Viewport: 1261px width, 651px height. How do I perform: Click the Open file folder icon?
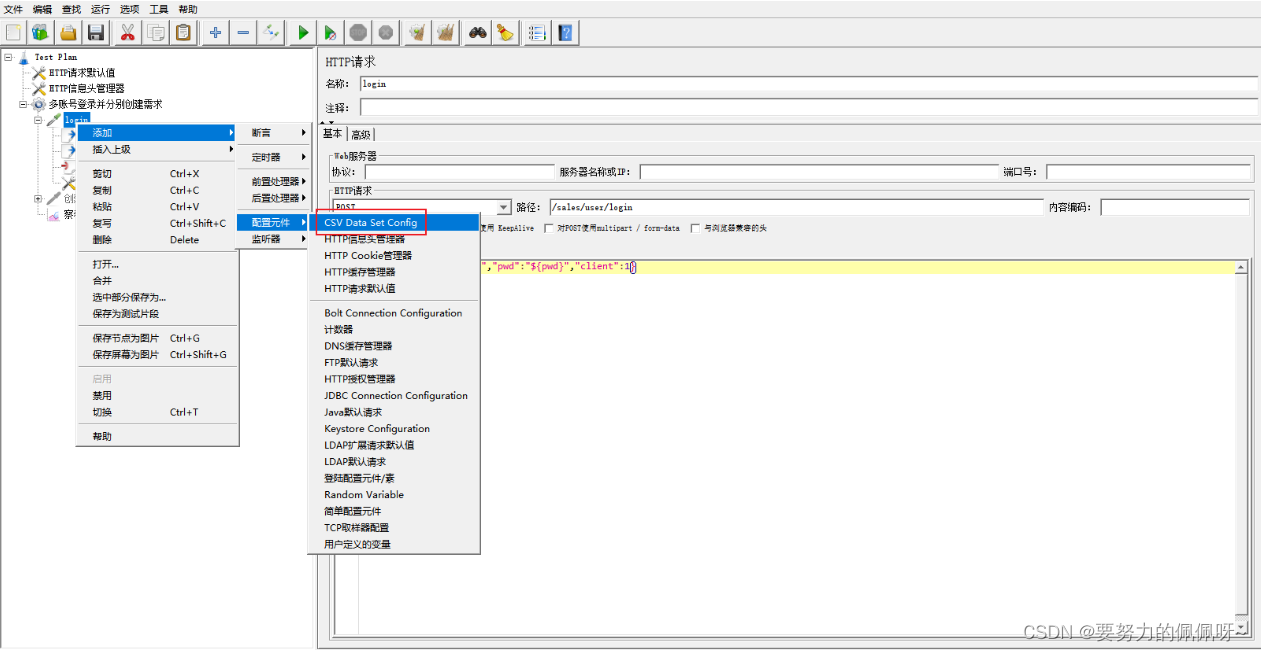point(68,33)
